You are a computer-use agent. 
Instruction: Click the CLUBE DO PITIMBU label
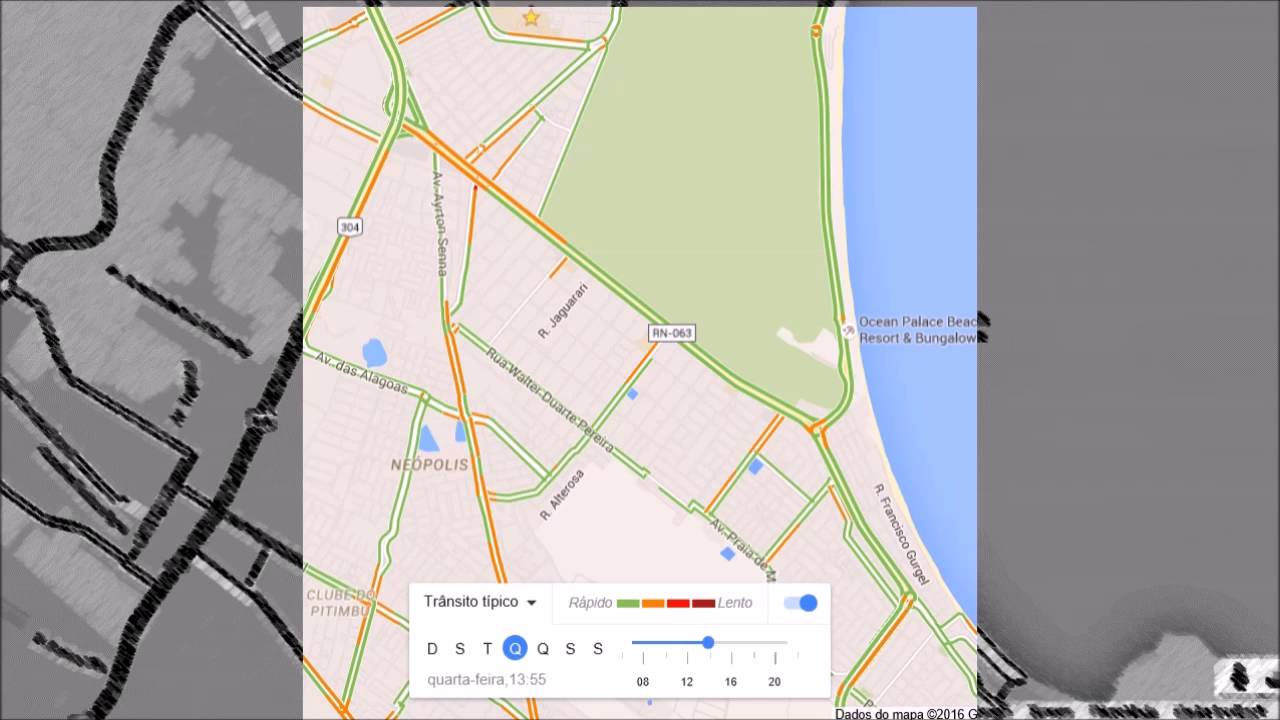[x=341, y=603]
